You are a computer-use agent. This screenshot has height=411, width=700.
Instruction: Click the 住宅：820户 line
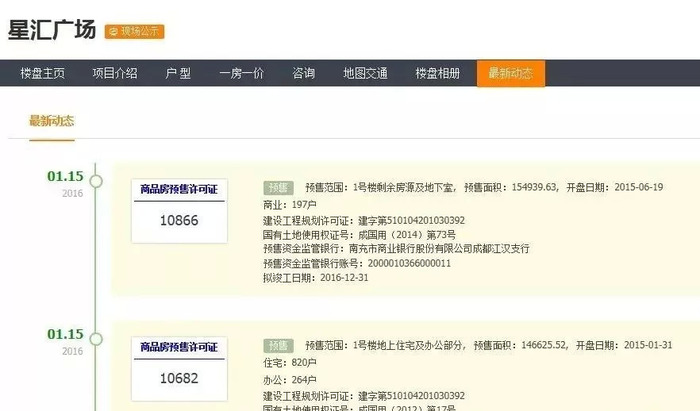coord(290,362)
